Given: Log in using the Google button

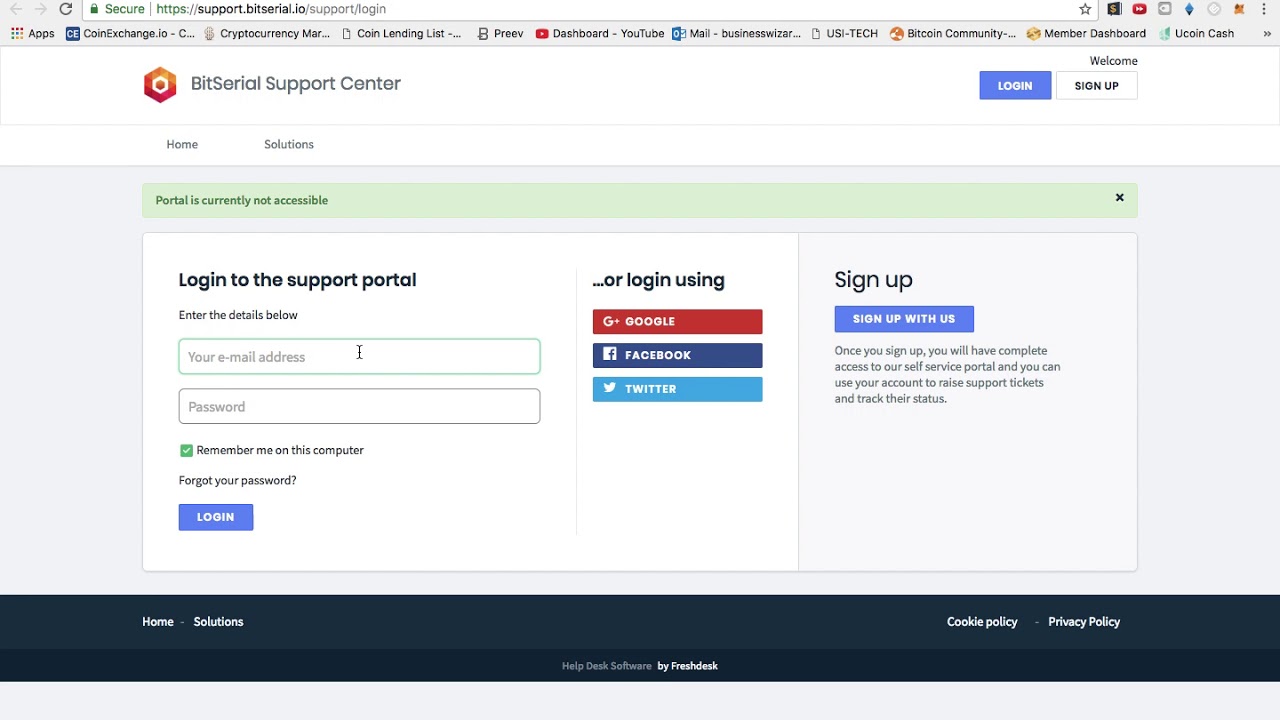Looking at the screenshot, I should pyautogui.click(x=677, y=321).
